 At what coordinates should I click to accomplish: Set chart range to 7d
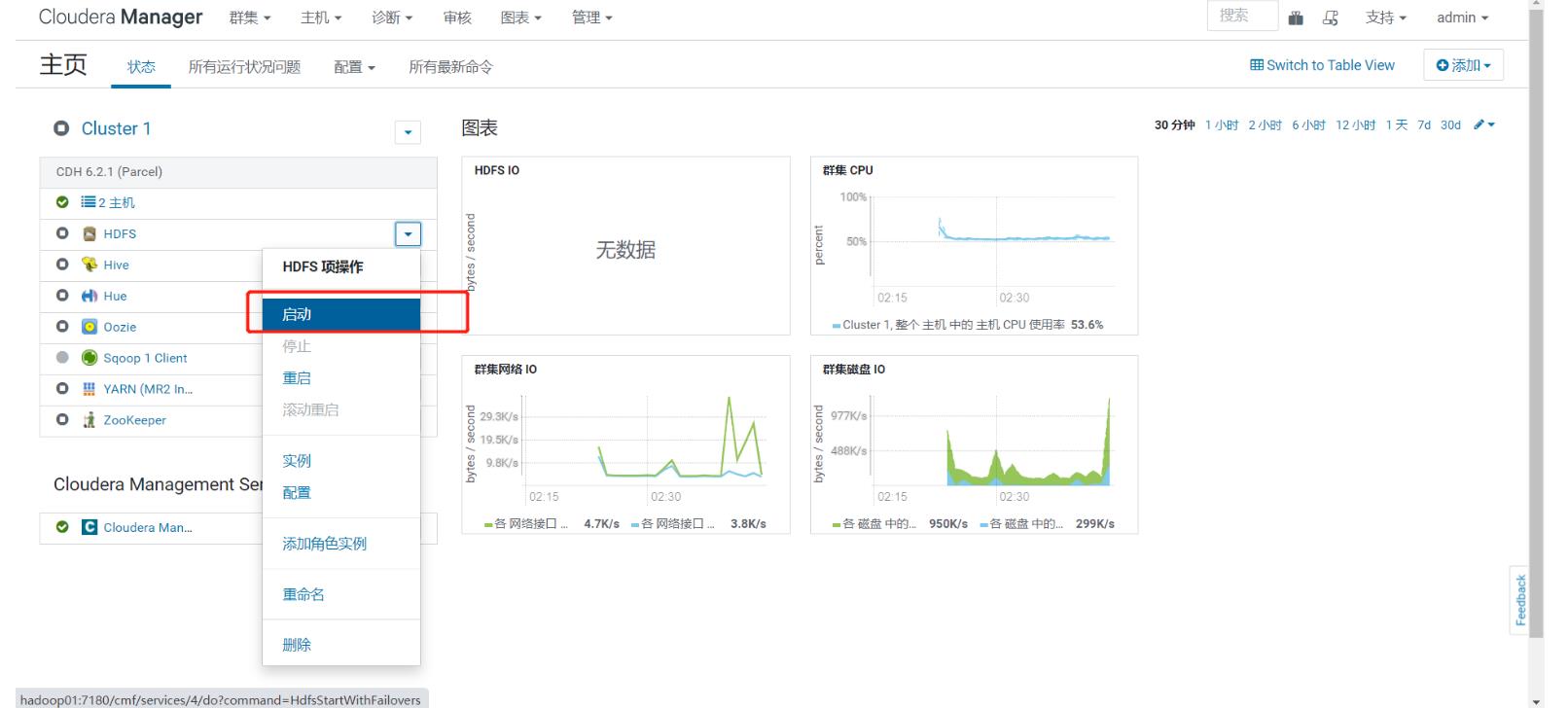pos(1424,124)
